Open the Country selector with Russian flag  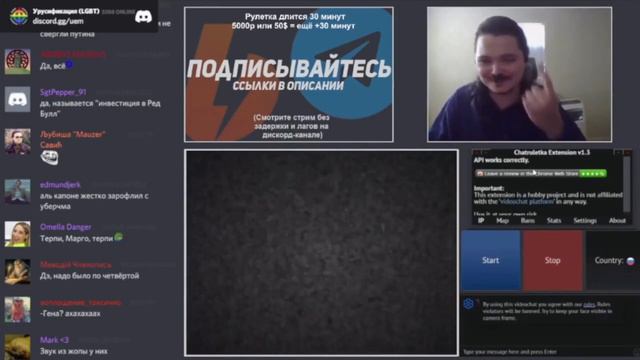click(613, 260)
